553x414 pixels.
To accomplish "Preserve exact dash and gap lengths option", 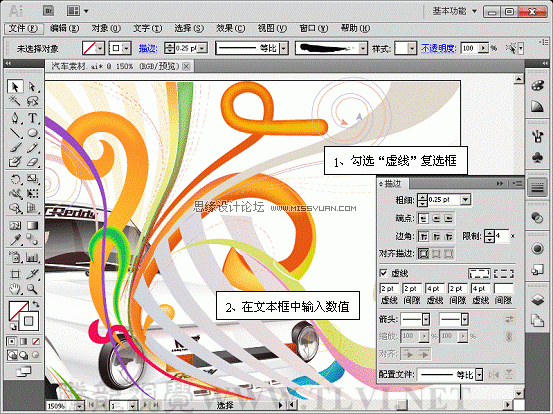I will (x=479, y=273).
